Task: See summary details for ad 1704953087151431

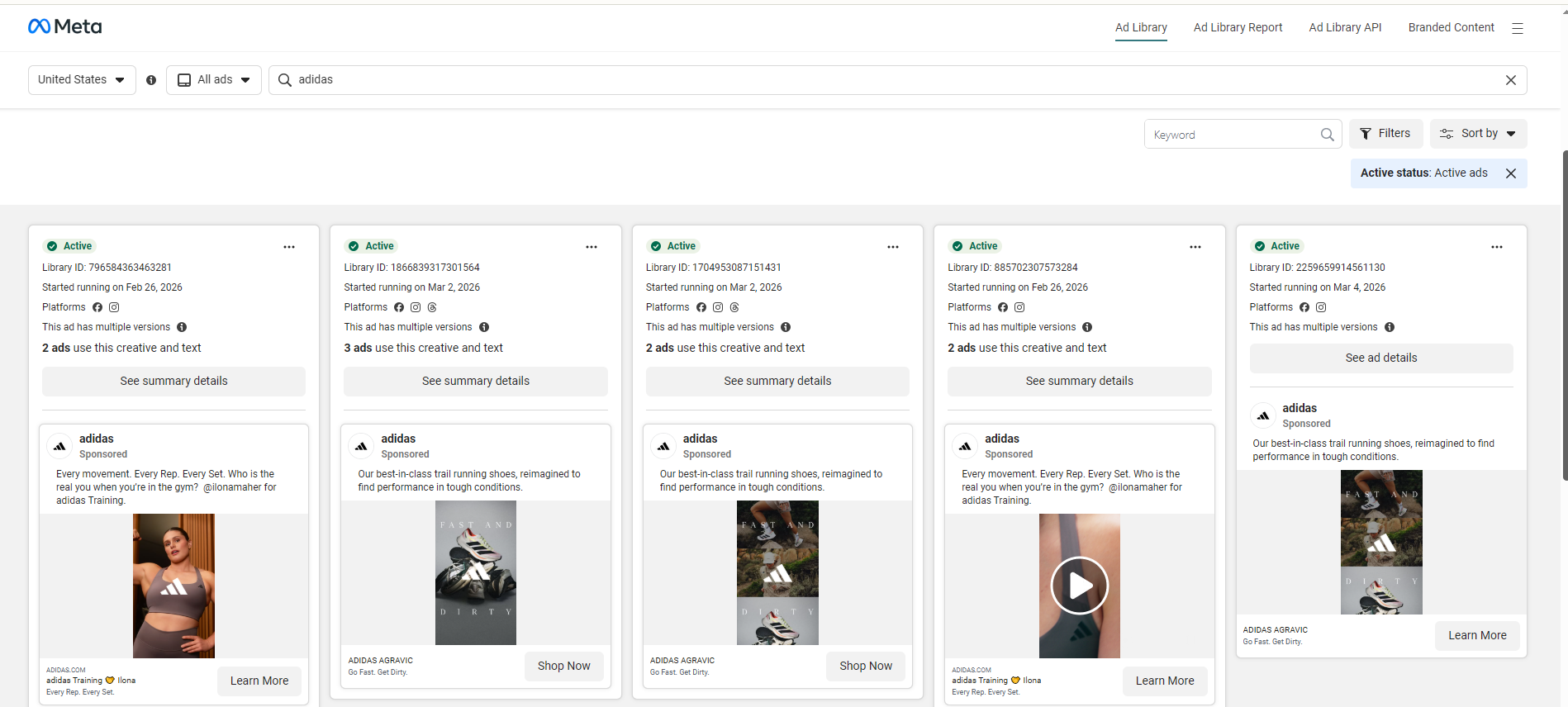Action: (x=777, y=381)
